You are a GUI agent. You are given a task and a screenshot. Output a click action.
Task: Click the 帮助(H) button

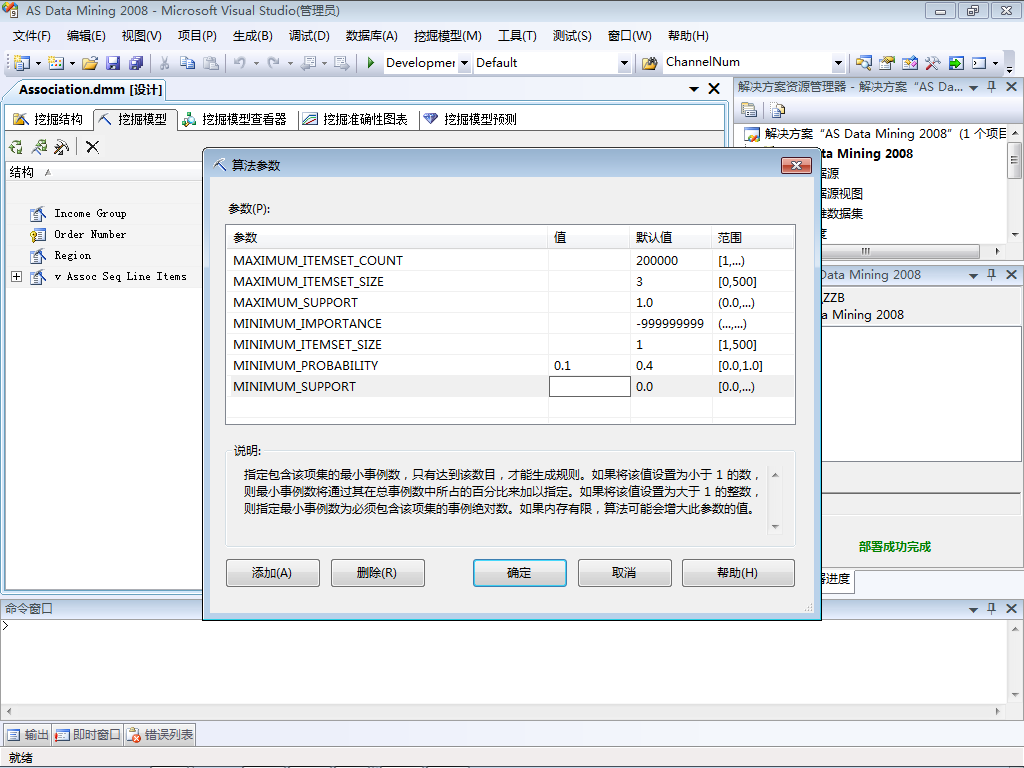coord(738,573)
